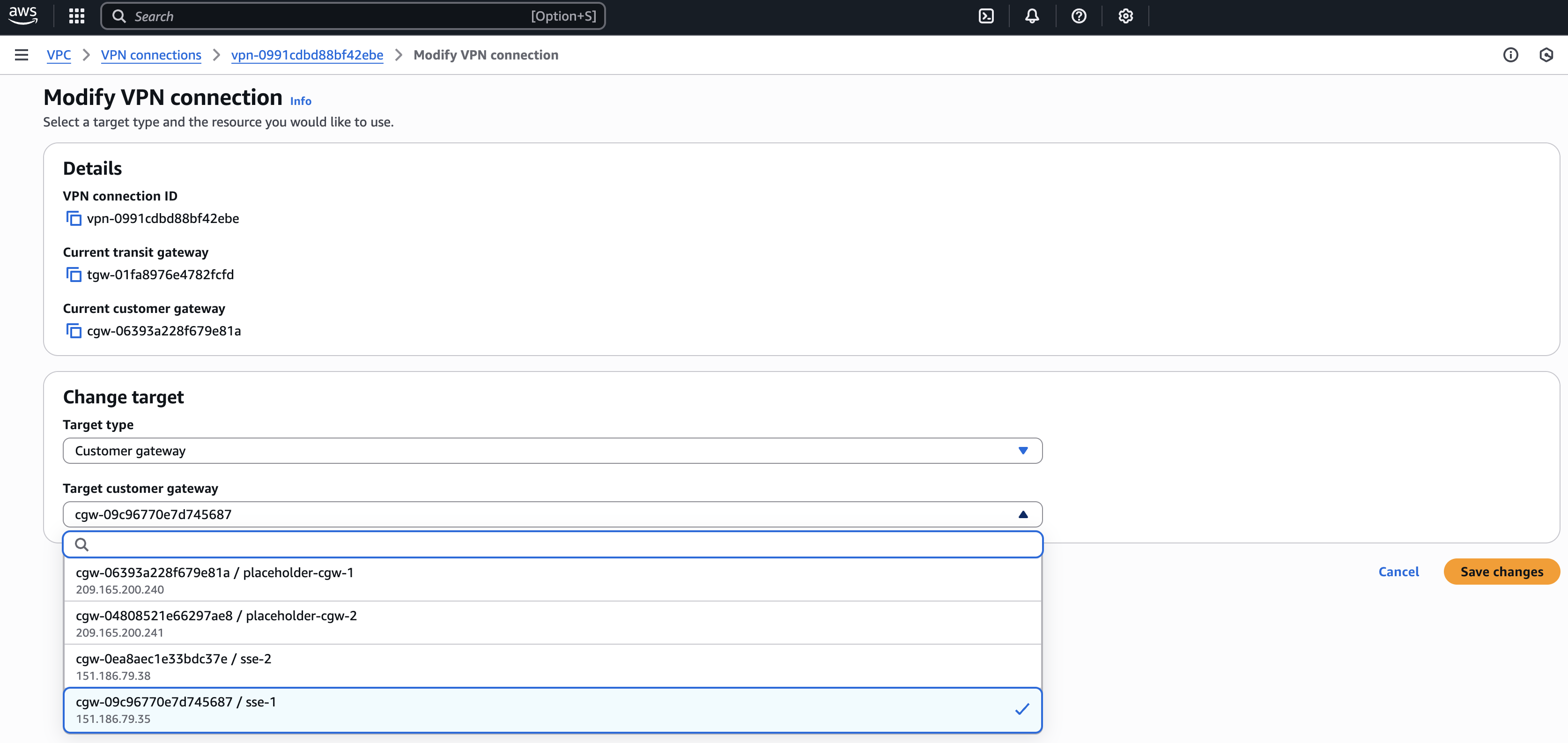The image size is (1568, 743).
Task: Copy the current transit gateway ID
Action: pyautogui.click(x=74, y=275)
